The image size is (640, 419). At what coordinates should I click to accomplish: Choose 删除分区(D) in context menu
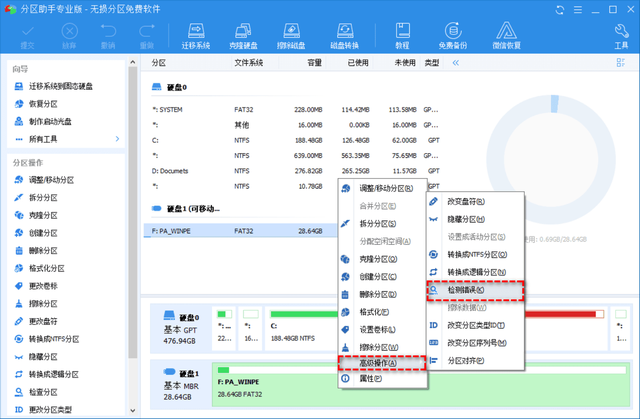point(382,294)
